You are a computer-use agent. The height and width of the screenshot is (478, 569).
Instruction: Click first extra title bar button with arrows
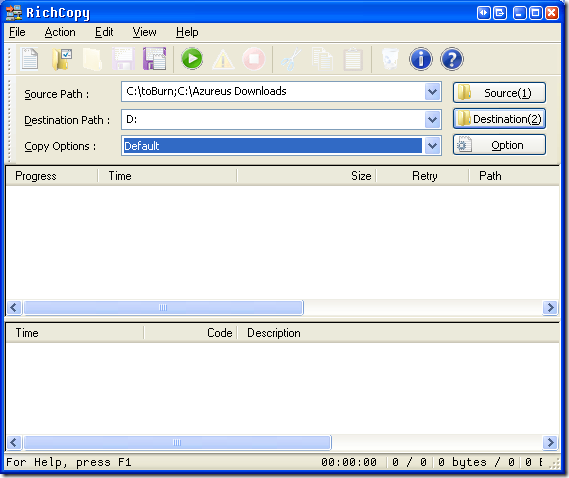484,13
